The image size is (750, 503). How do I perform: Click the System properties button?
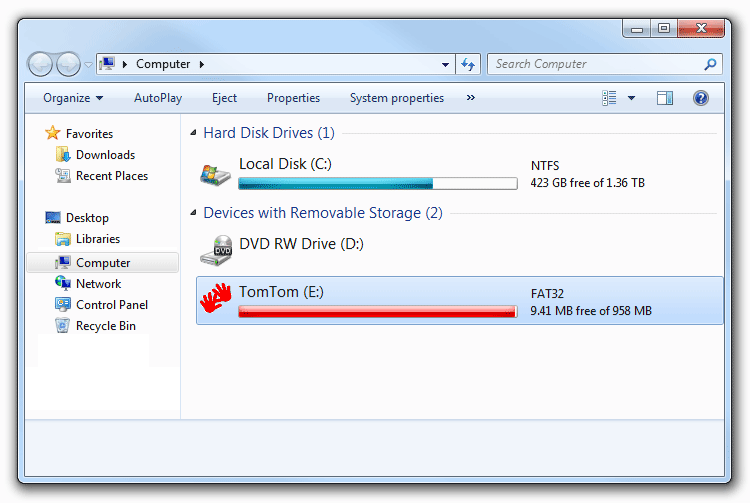tap(396, 98)
